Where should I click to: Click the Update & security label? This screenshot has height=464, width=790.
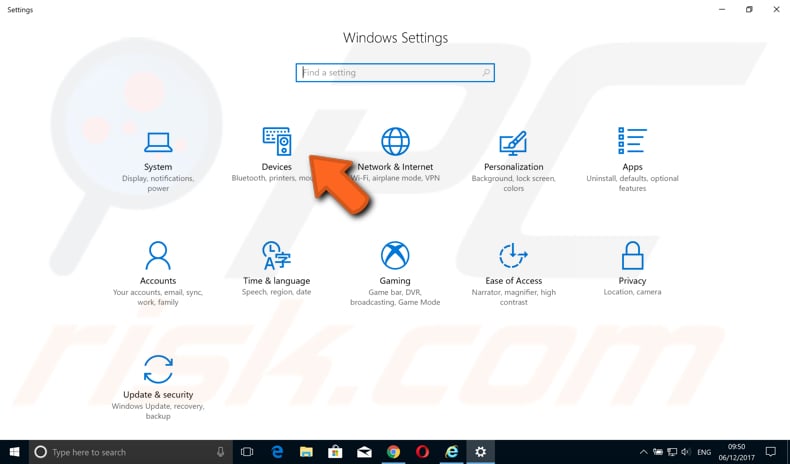point(158,394)
